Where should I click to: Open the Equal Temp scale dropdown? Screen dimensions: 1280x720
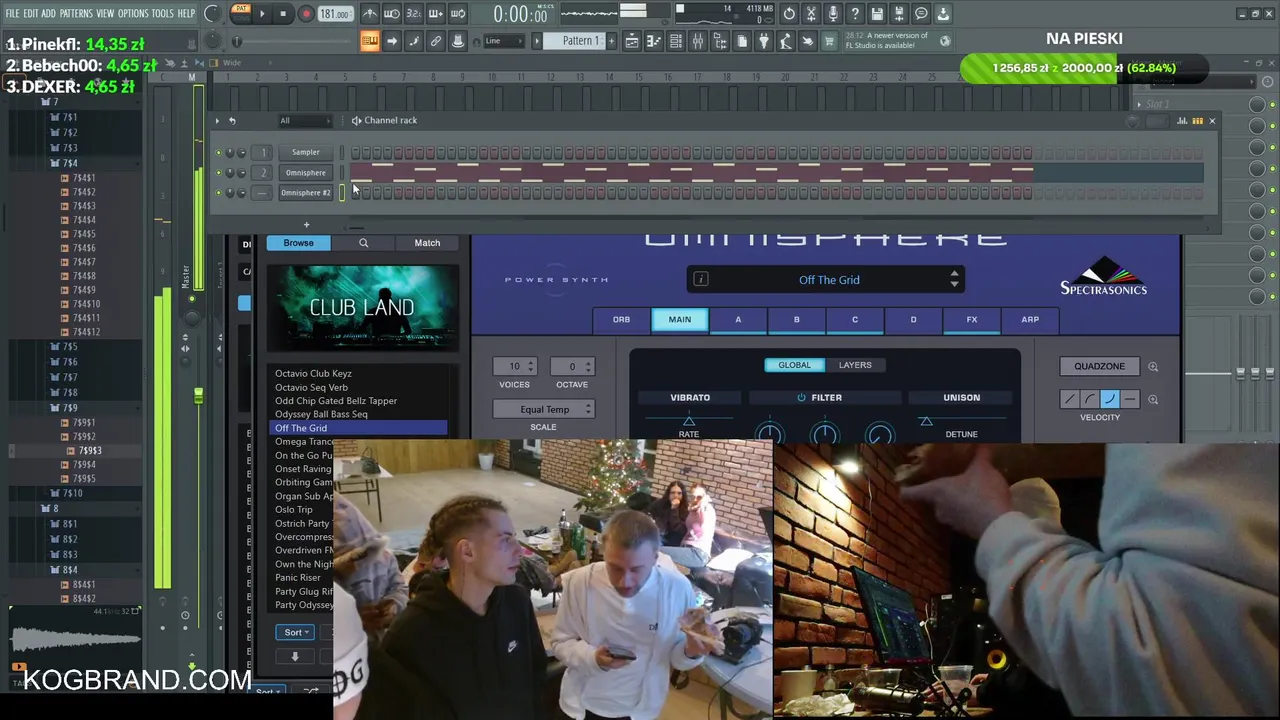tap(544, 409)
